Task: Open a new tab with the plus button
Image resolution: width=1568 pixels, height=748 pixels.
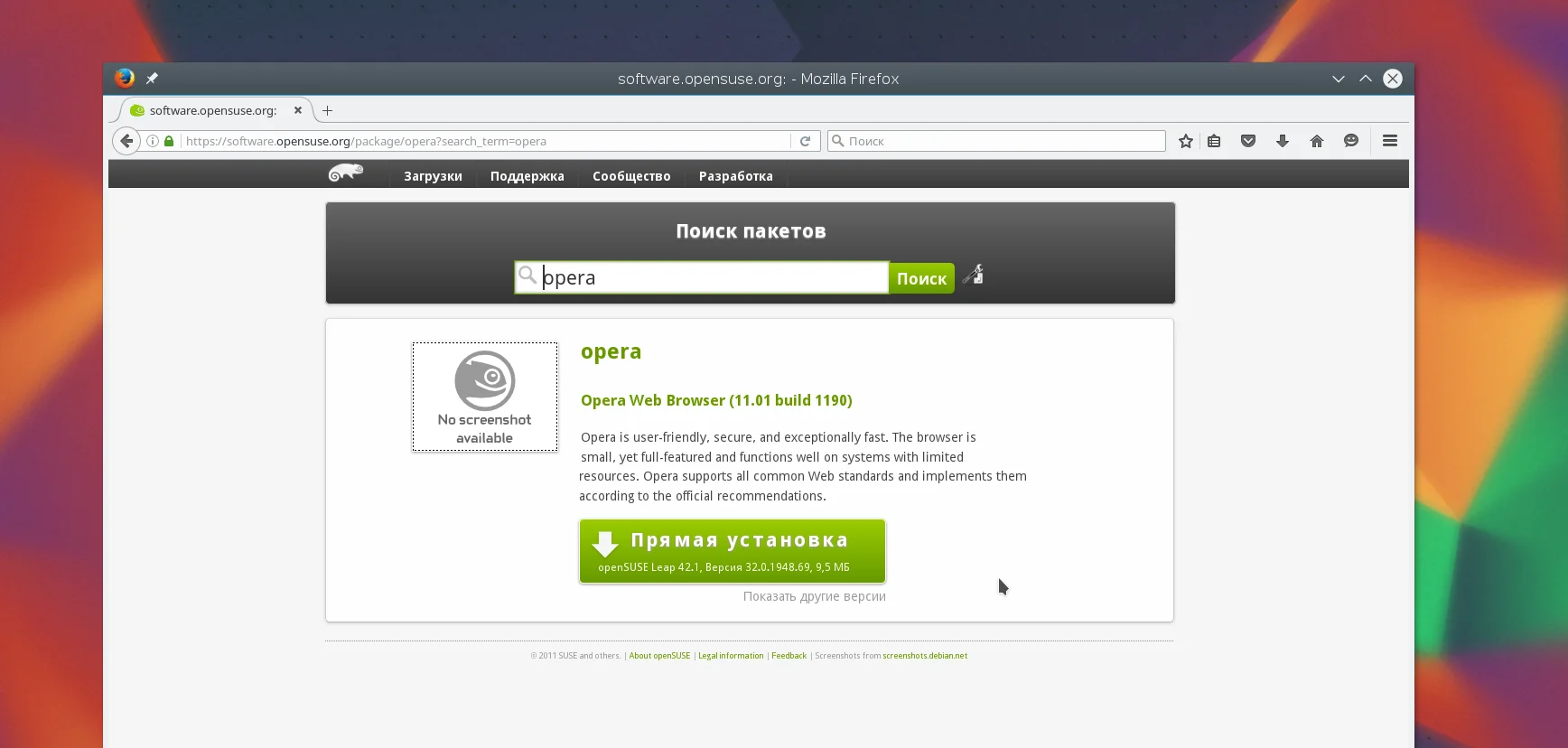Action: click(328, 110)
